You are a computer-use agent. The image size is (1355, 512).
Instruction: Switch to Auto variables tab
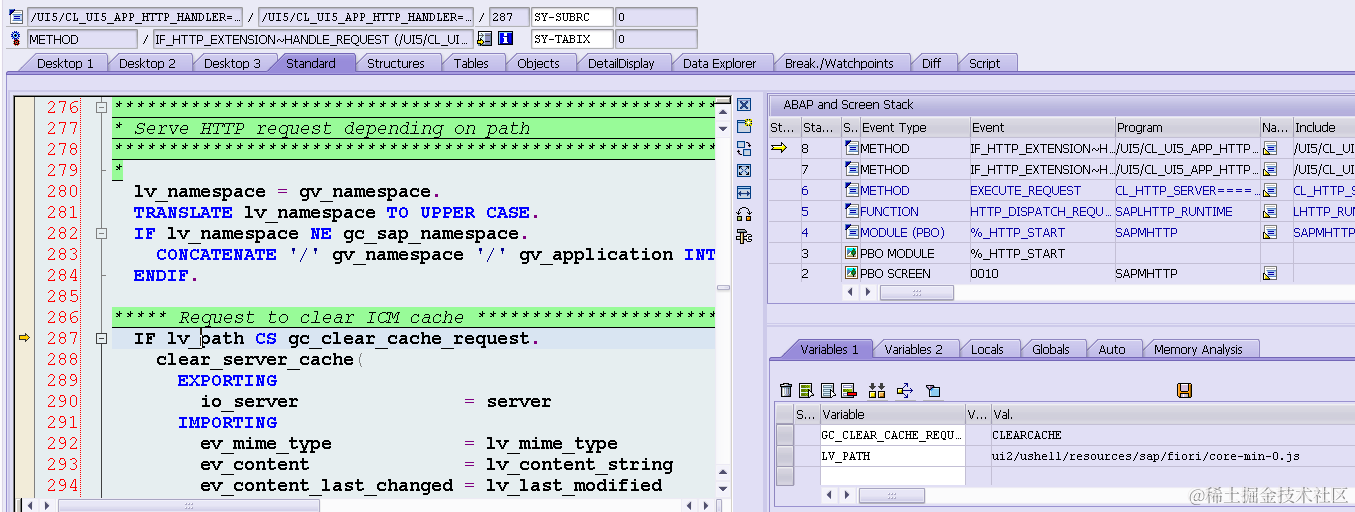click(1112, 349)
